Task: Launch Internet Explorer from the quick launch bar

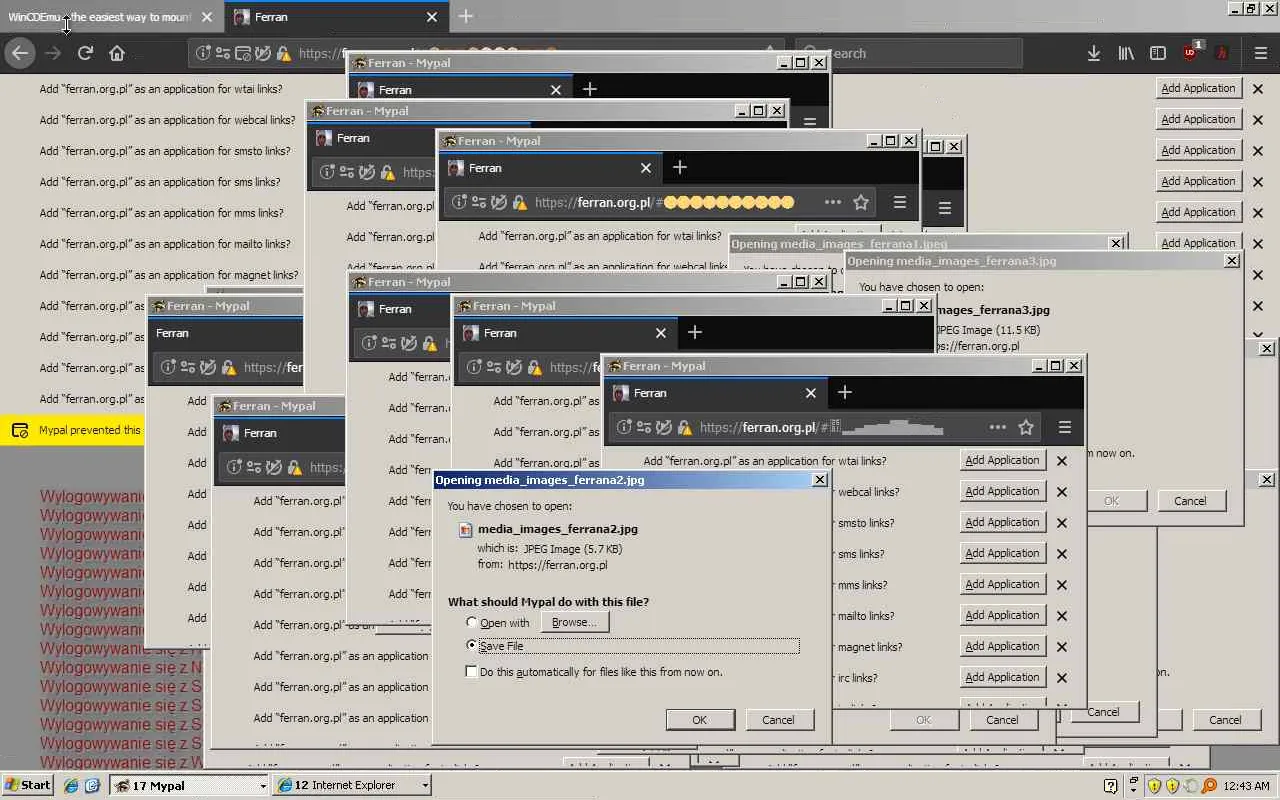Action: pyautogui.click(x=71, y=785)
